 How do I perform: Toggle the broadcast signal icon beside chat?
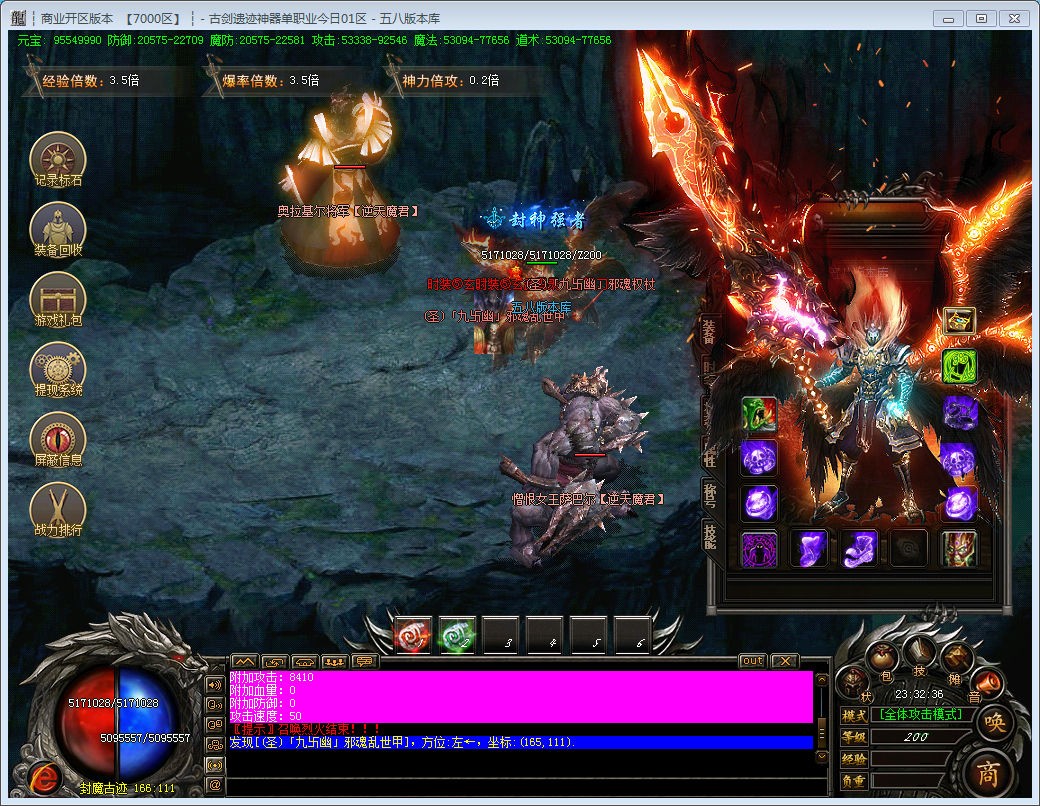tap(215, 765)
